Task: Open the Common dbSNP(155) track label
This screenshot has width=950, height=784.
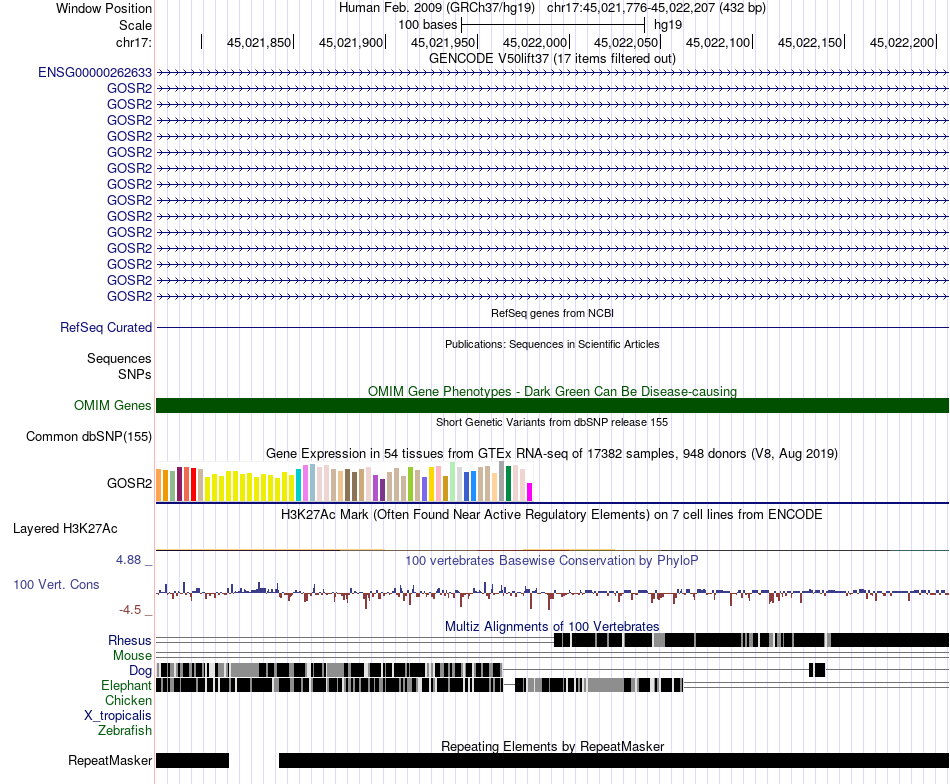Action: [x=89, y=436]
